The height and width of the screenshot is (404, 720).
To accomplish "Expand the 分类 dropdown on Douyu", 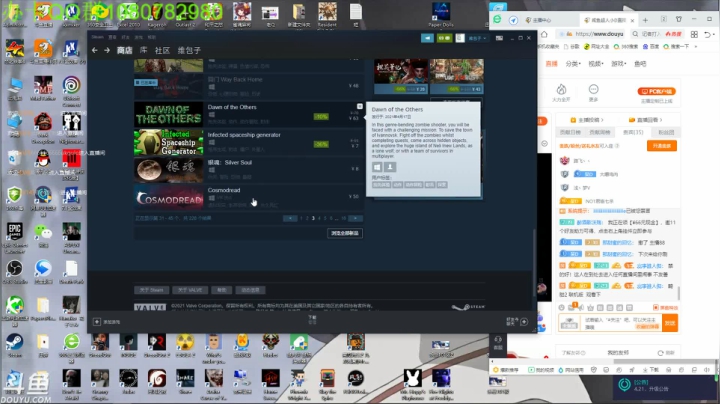I will (x=573, y=64).
